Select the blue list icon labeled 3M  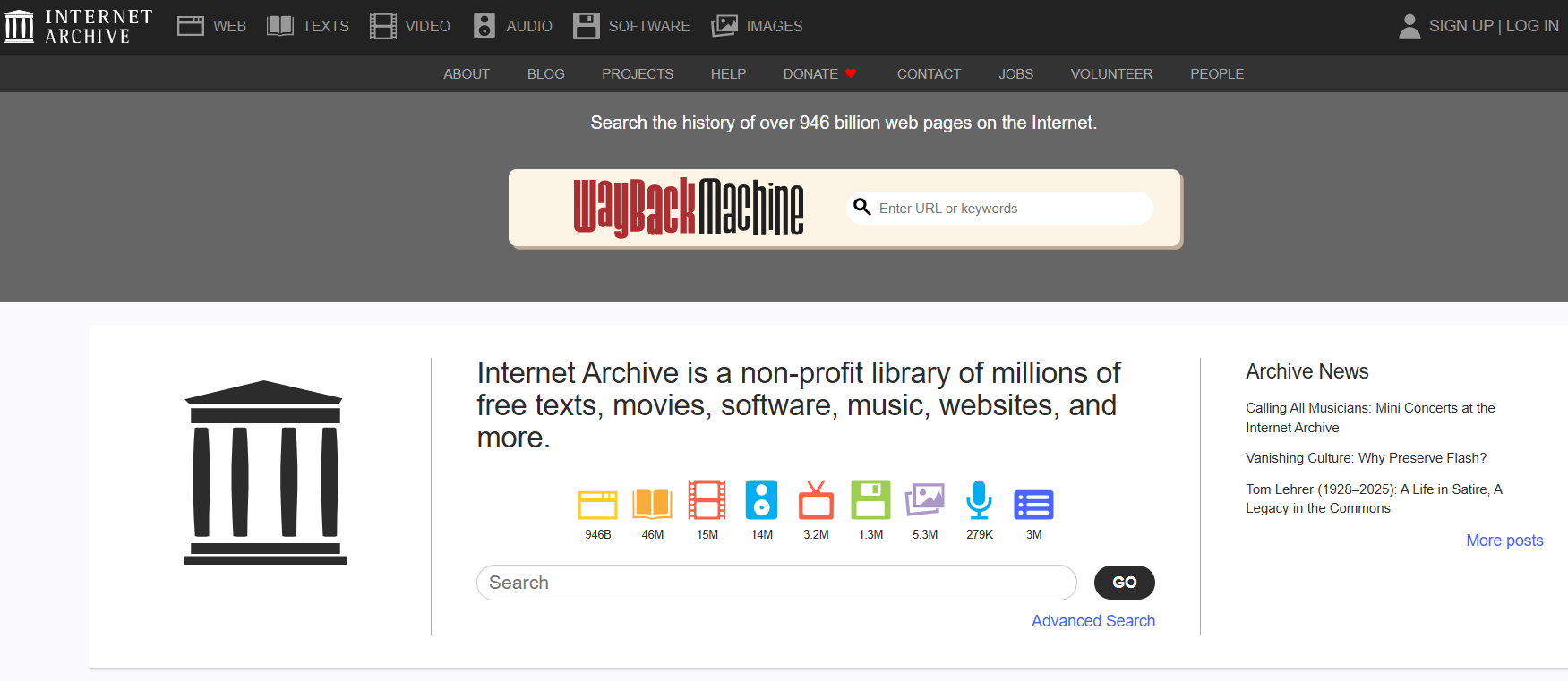(x=1033, y=505)
